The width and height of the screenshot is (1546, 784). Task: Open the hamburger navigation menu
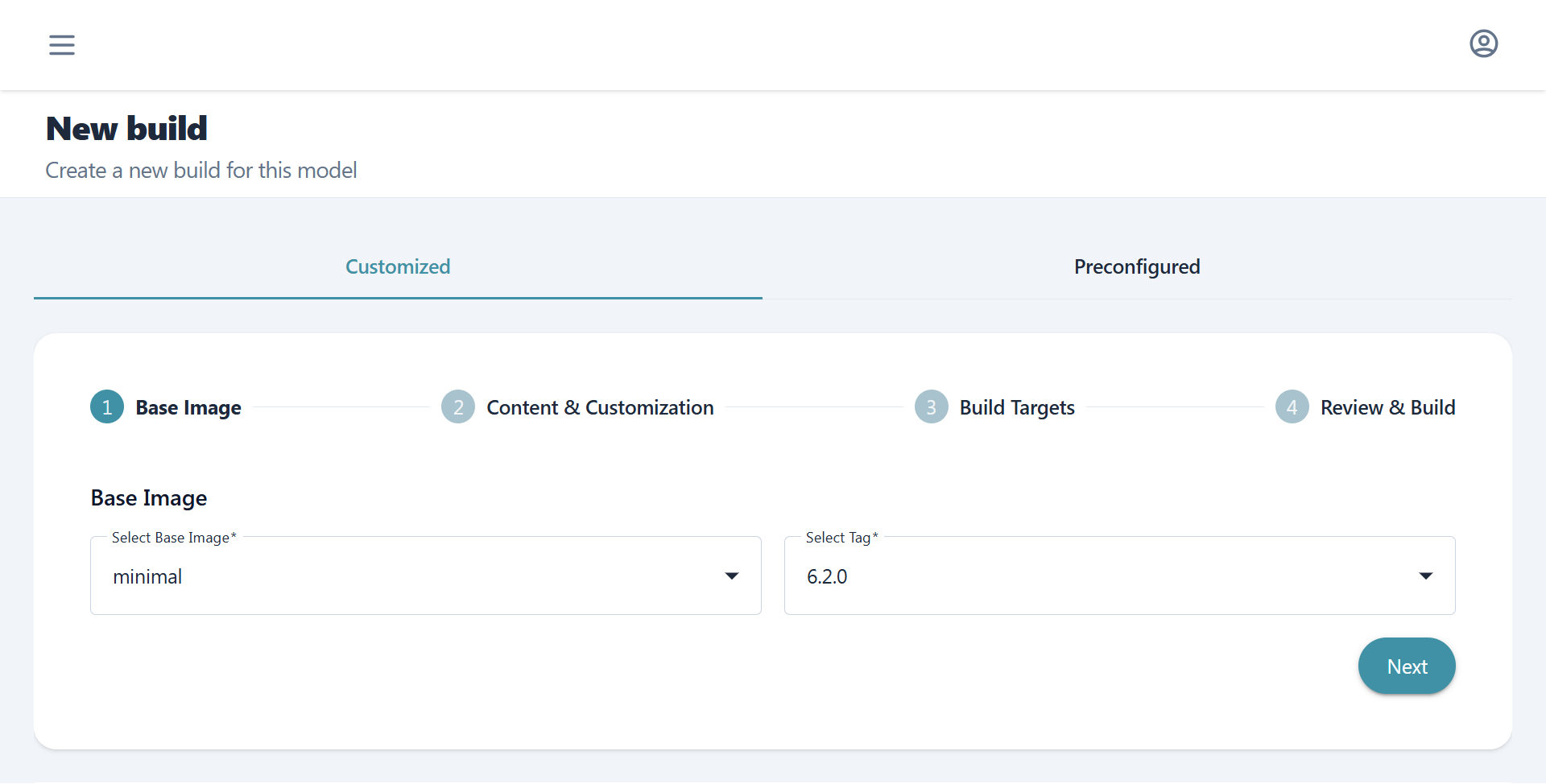tap(62, 45)
